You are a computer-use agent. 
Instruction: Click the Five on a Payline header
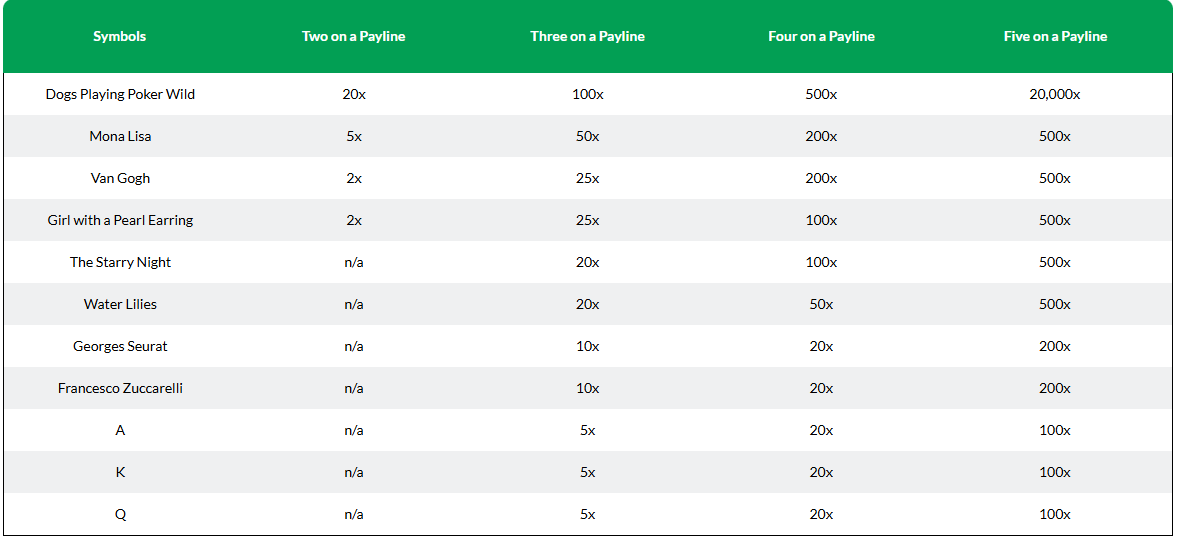tap(1055, 36)
